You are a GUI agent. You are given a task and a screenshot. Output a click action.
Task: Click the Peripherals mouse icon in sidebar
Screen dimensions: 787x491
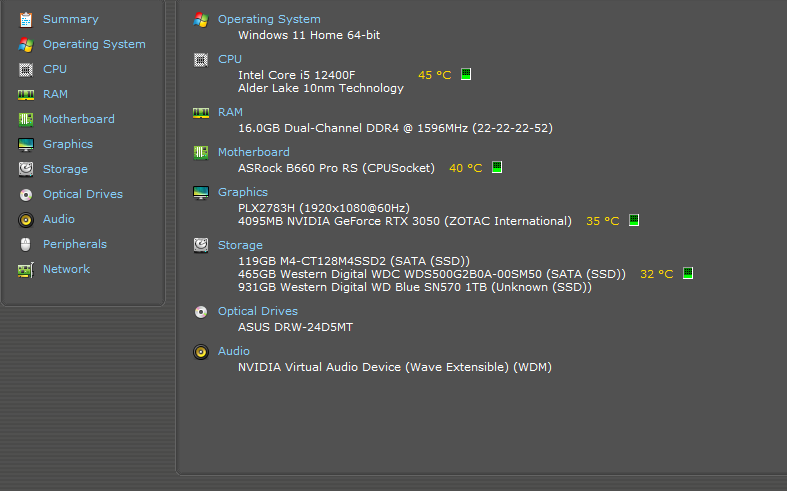click(26, 244)
